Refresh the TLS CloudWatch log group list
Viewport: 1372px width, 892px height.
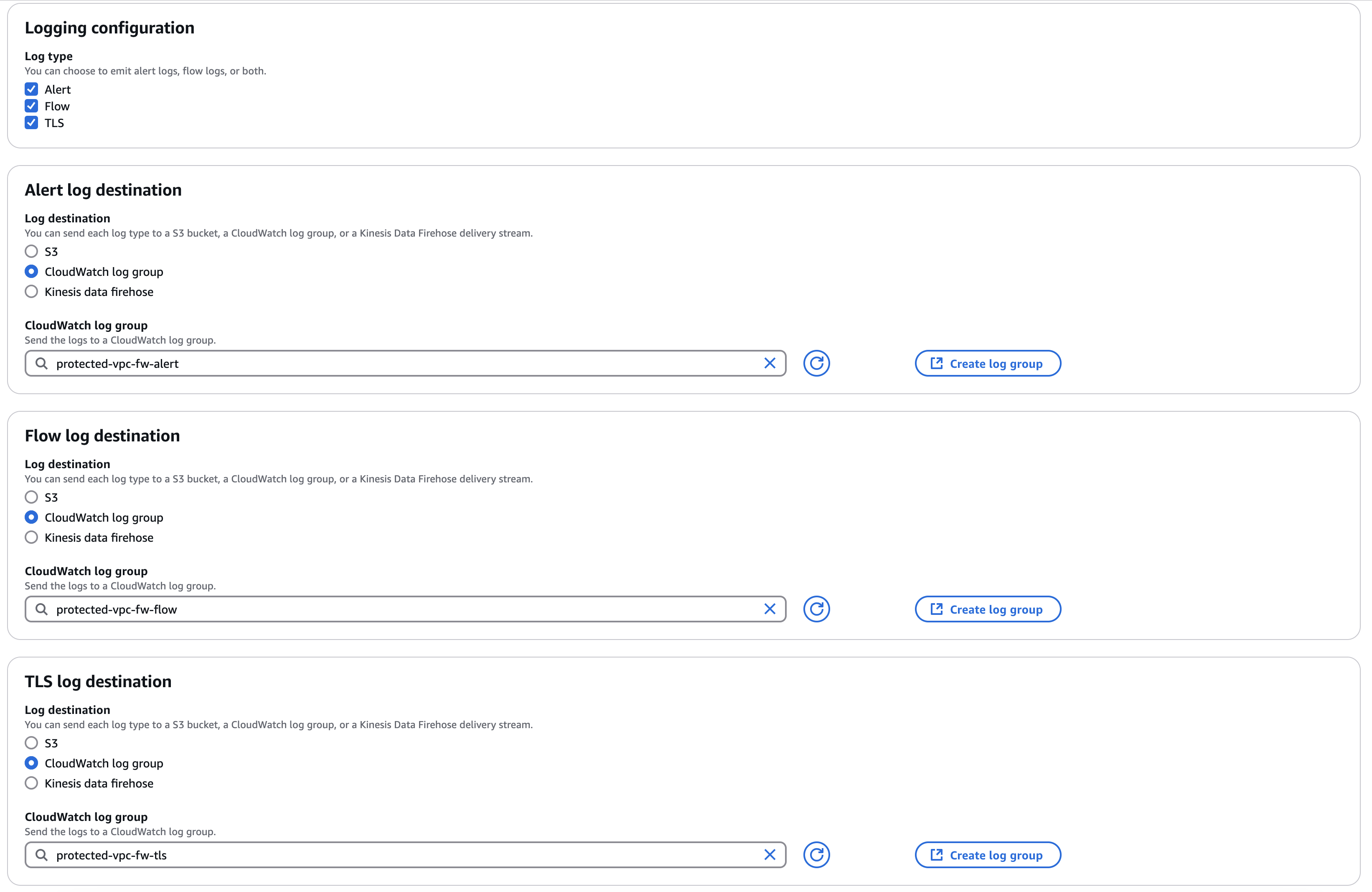(816, 854)
